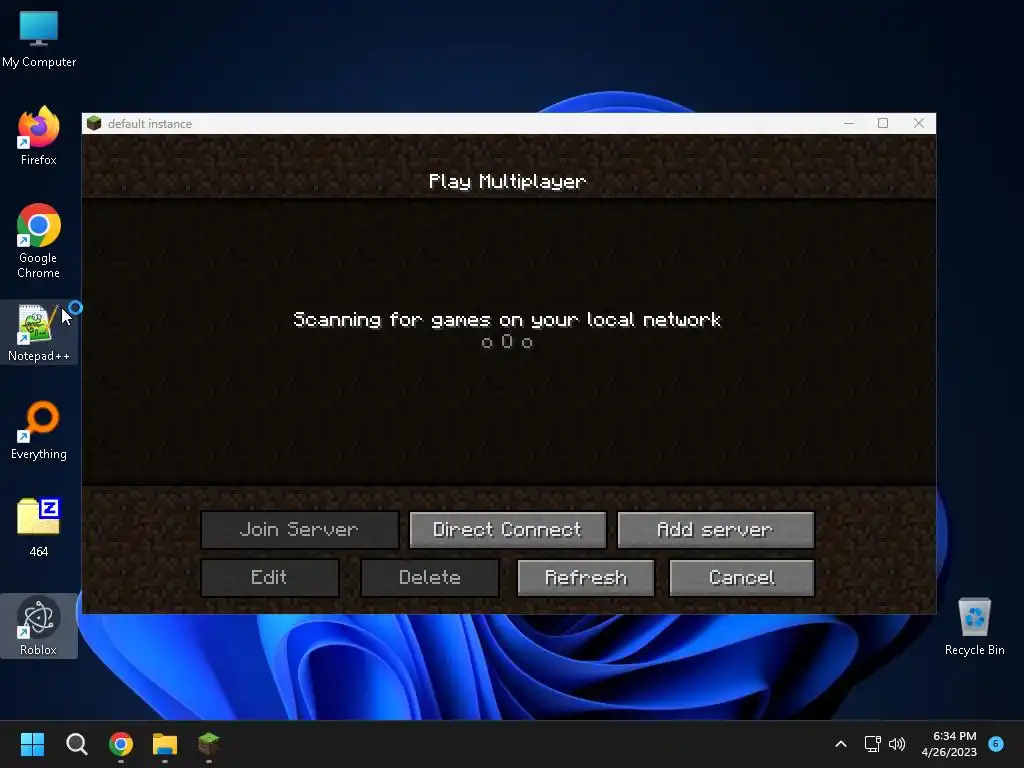Open the Windows Start menu
This screenshot has height=768, width=1024.
[x=32, y=744]
